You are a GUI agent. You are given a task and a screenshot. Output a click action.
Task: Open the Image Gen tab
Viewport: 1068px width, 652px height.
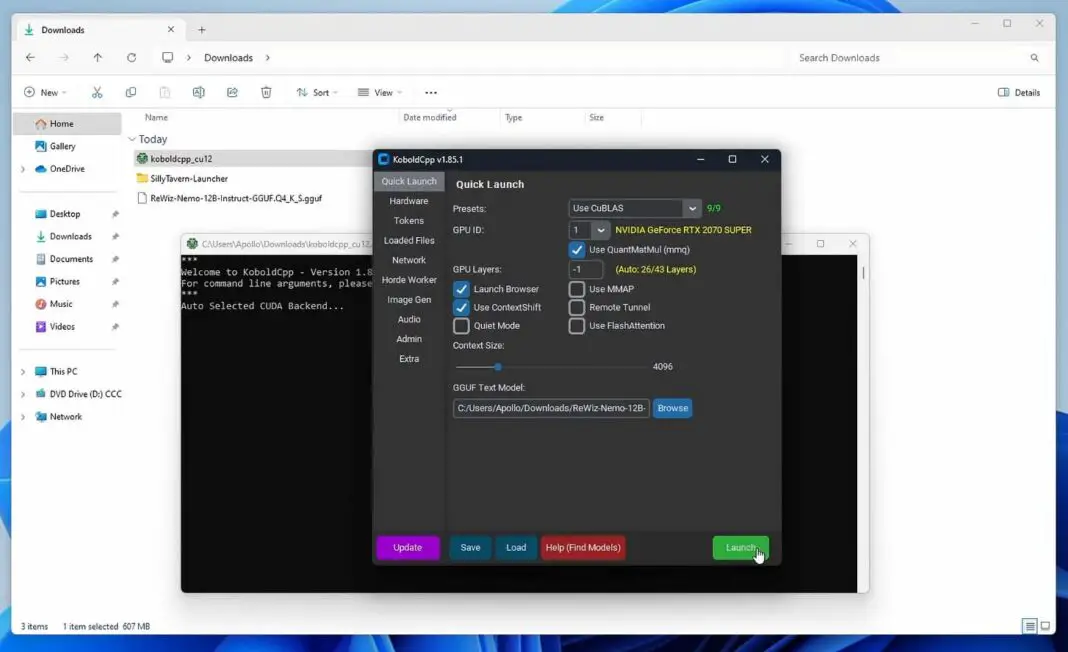coord(409,300)
